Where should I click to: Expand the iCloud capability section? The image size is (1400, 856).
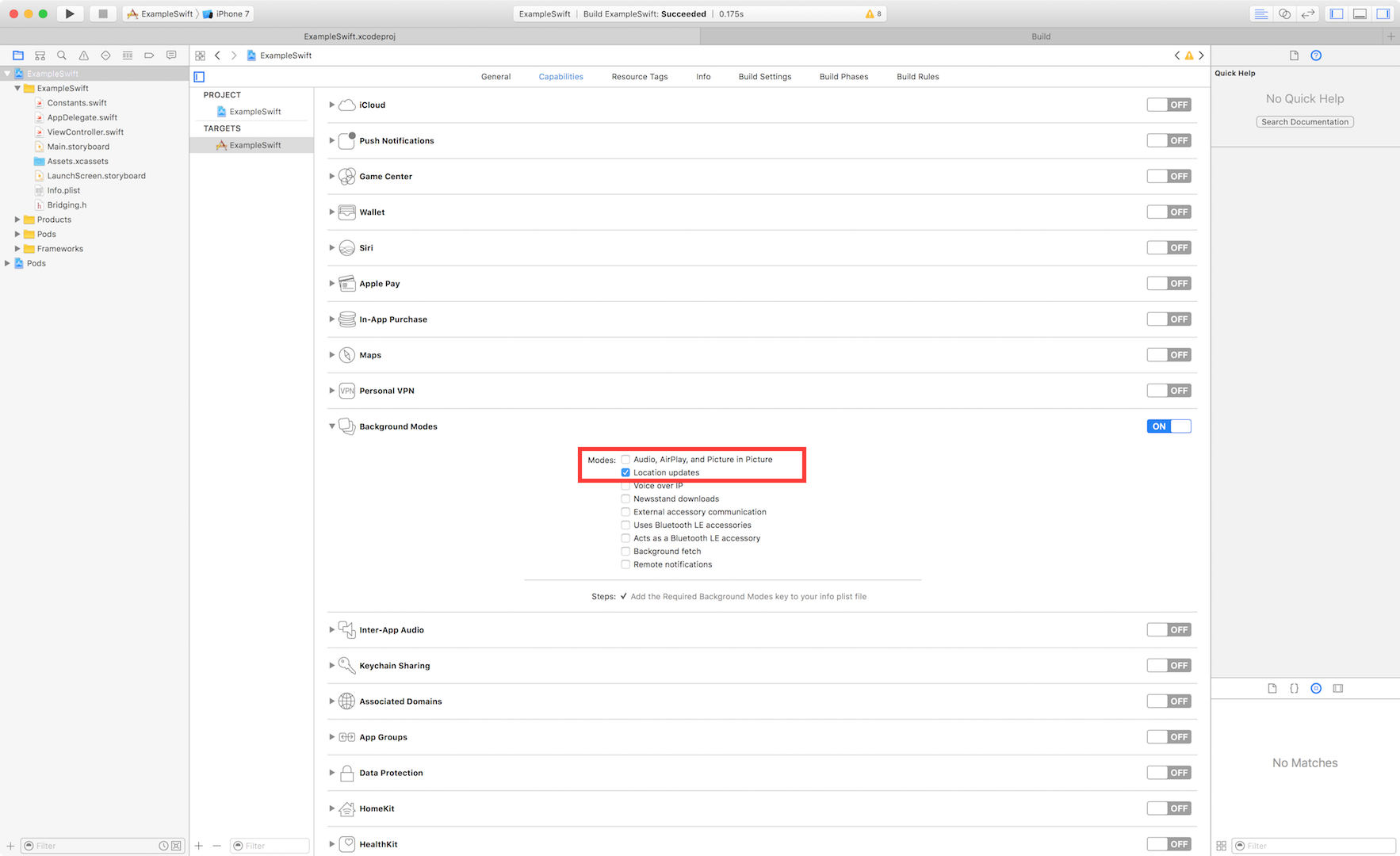coord(332,105)
